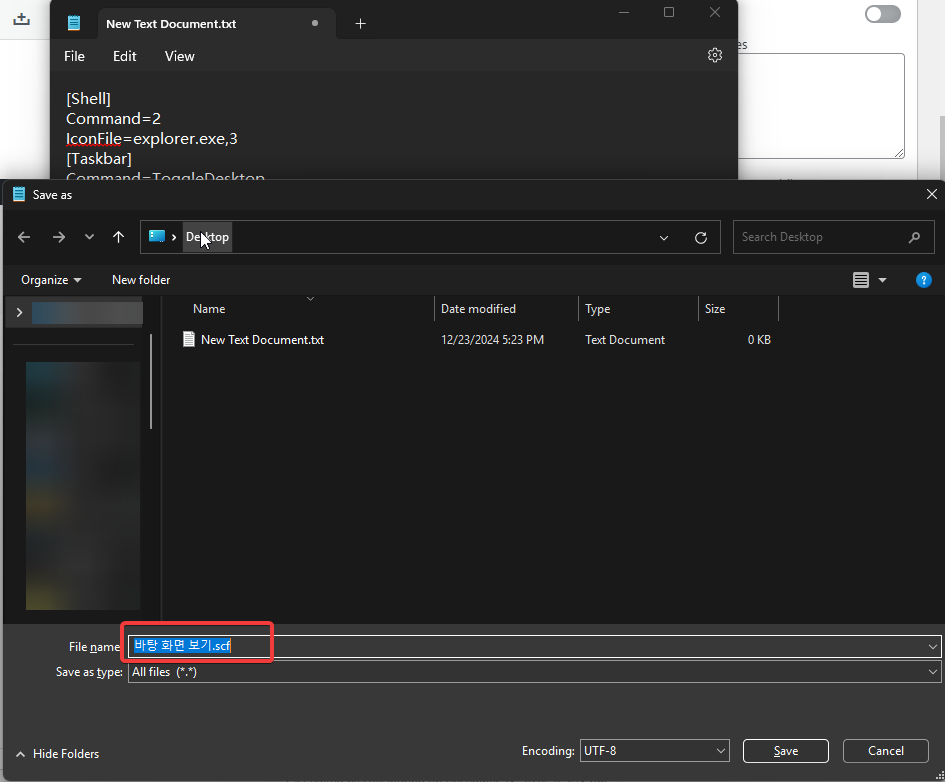Refresh the Desktop folder listing
The height and width of the screenshot is (782, 945).
[701, 238]
